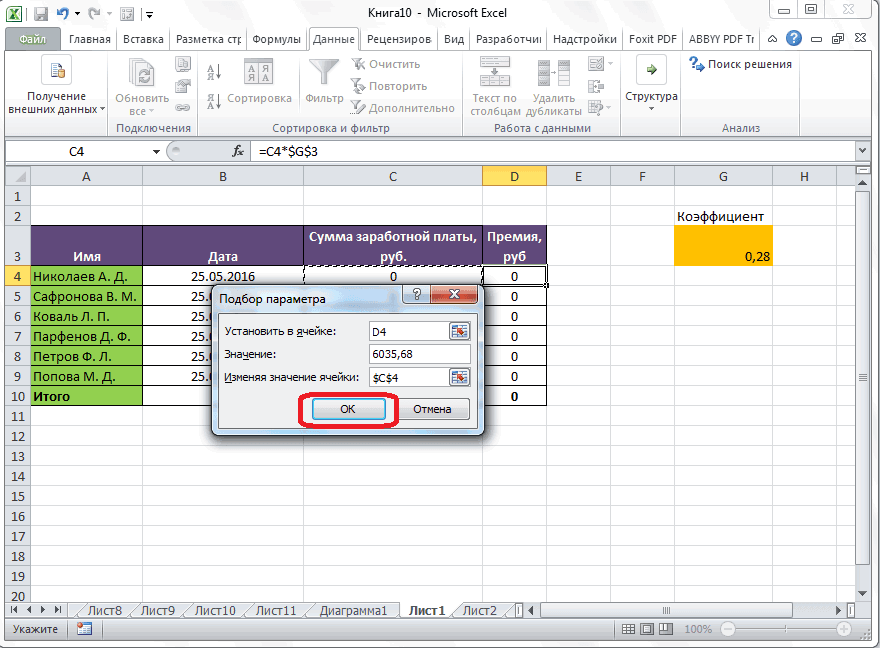The image size is (880, 648).
Task: Switch to Normal view in status bar
Action: point(627,629)
